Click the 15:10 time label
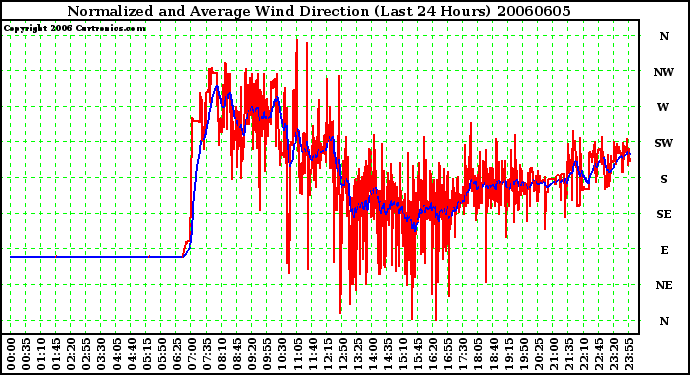690x375 pixels. 403,354
